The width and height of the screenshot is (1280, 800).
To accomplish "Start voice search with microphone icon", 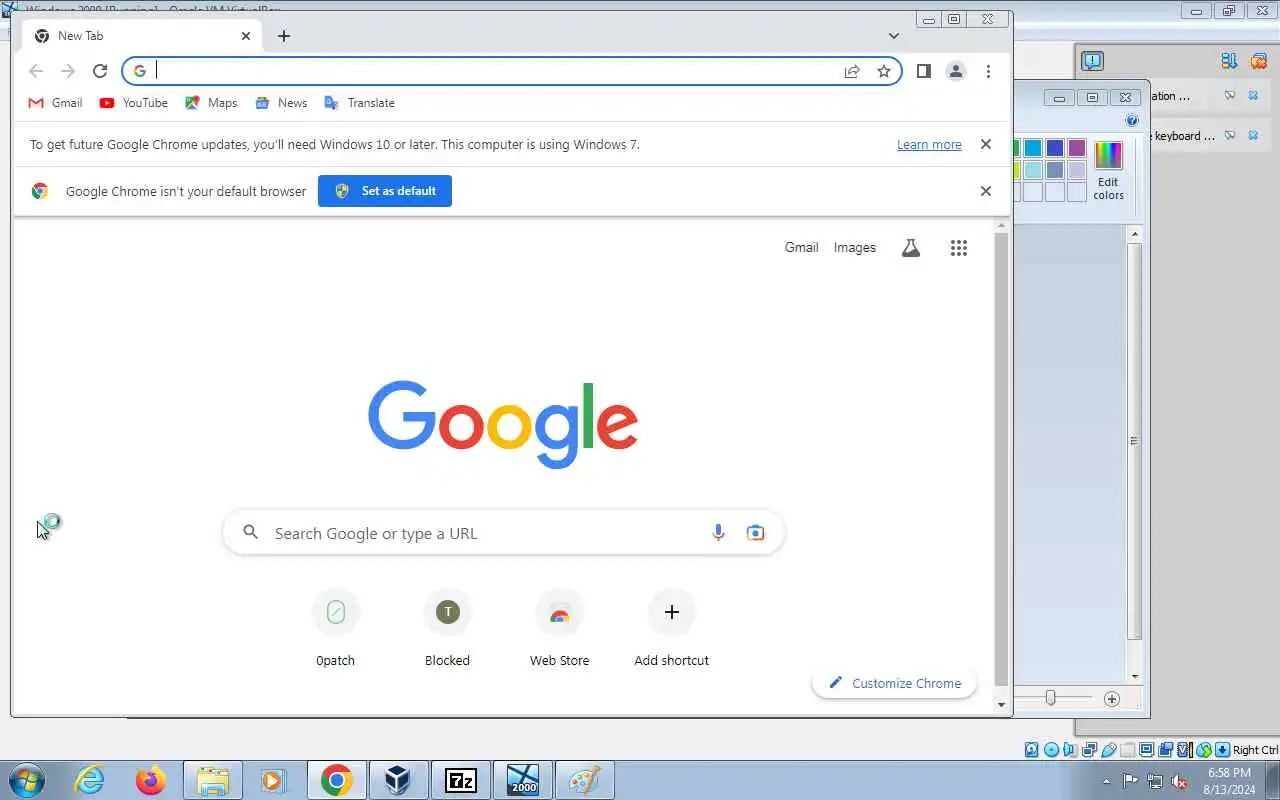I will pos(718,533).
